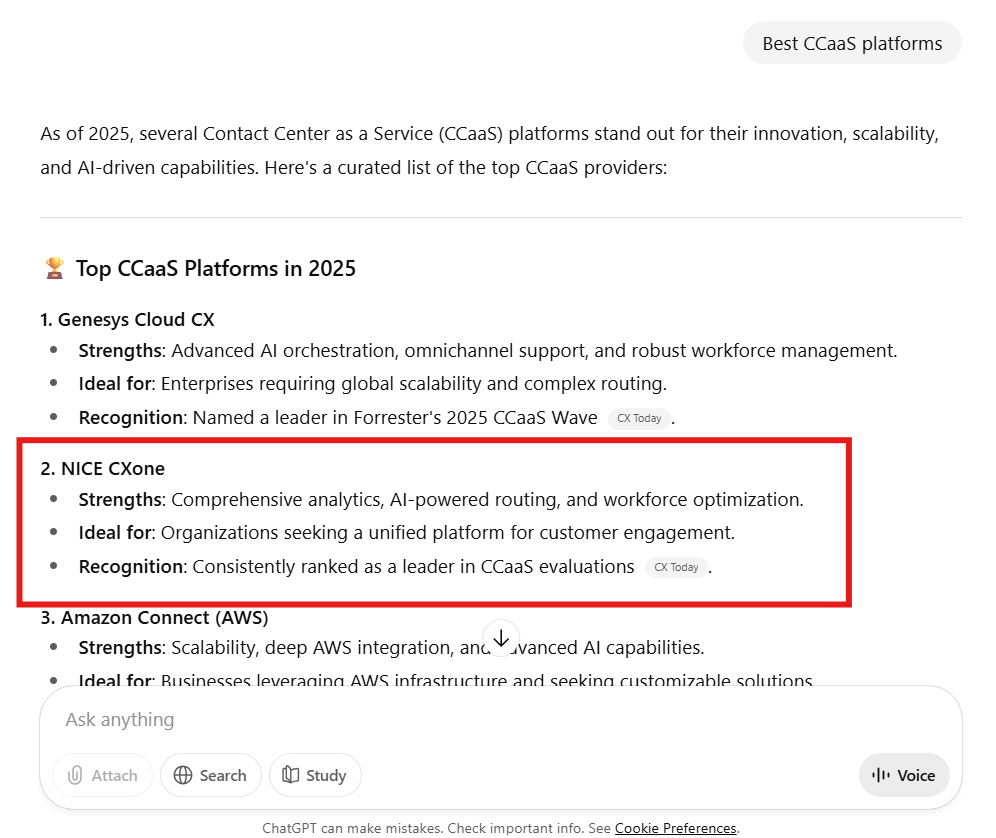Click the intro paragraph starting 'As of 2025'
This screenshot has height=838, width=996.
490,151
